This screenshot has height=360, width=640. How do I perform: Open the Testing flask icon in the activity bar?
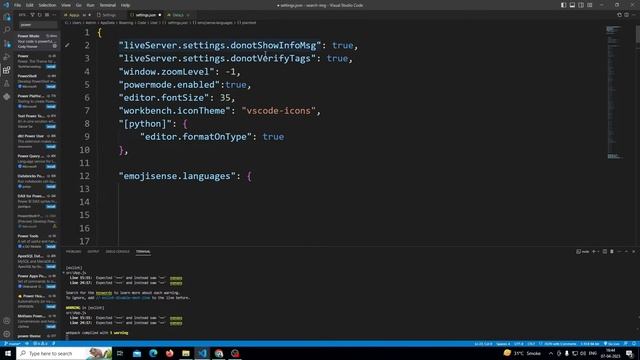click(x=7, y=84)
